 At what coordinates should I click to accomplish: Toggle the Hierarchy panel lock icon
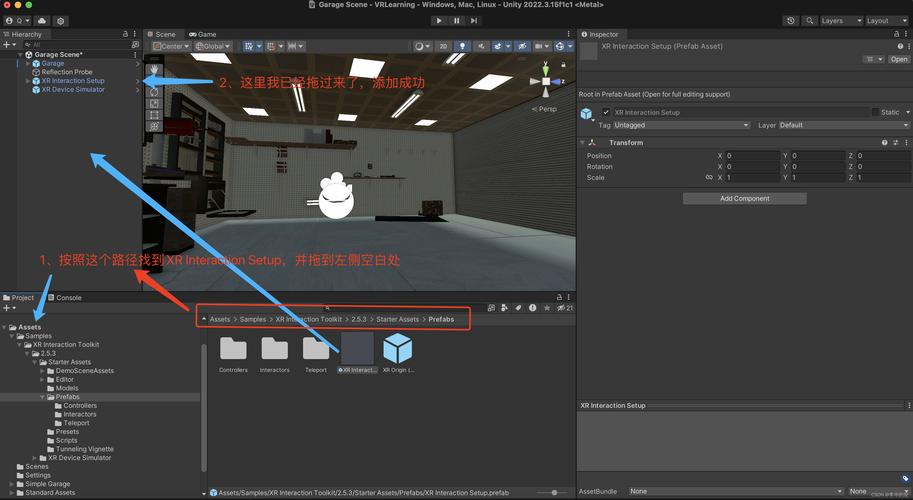(x=125, y=34)
